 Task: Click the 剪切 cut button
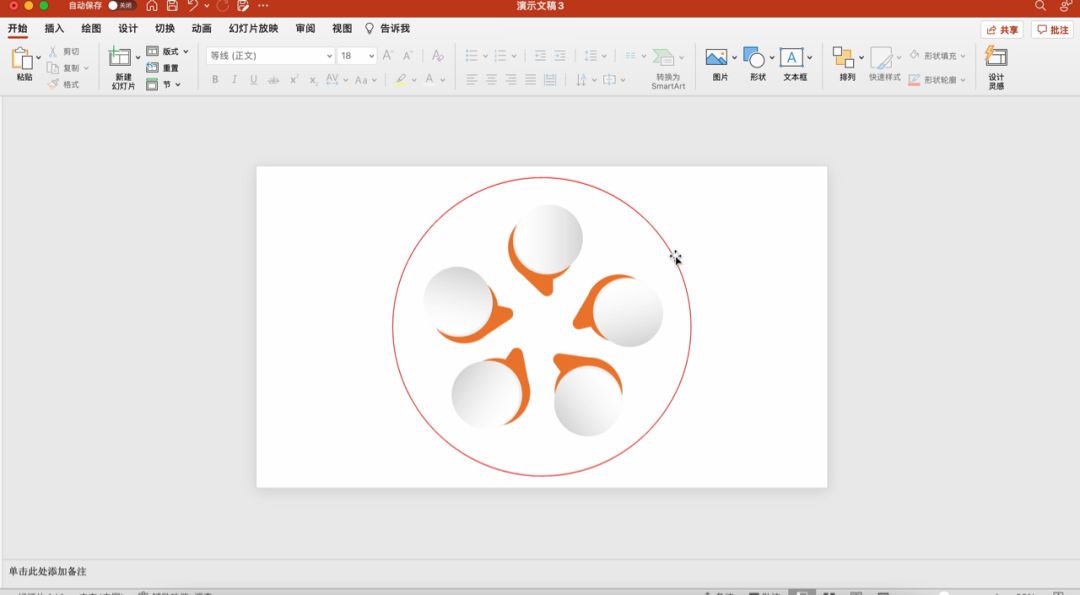[x=63, y=52]
